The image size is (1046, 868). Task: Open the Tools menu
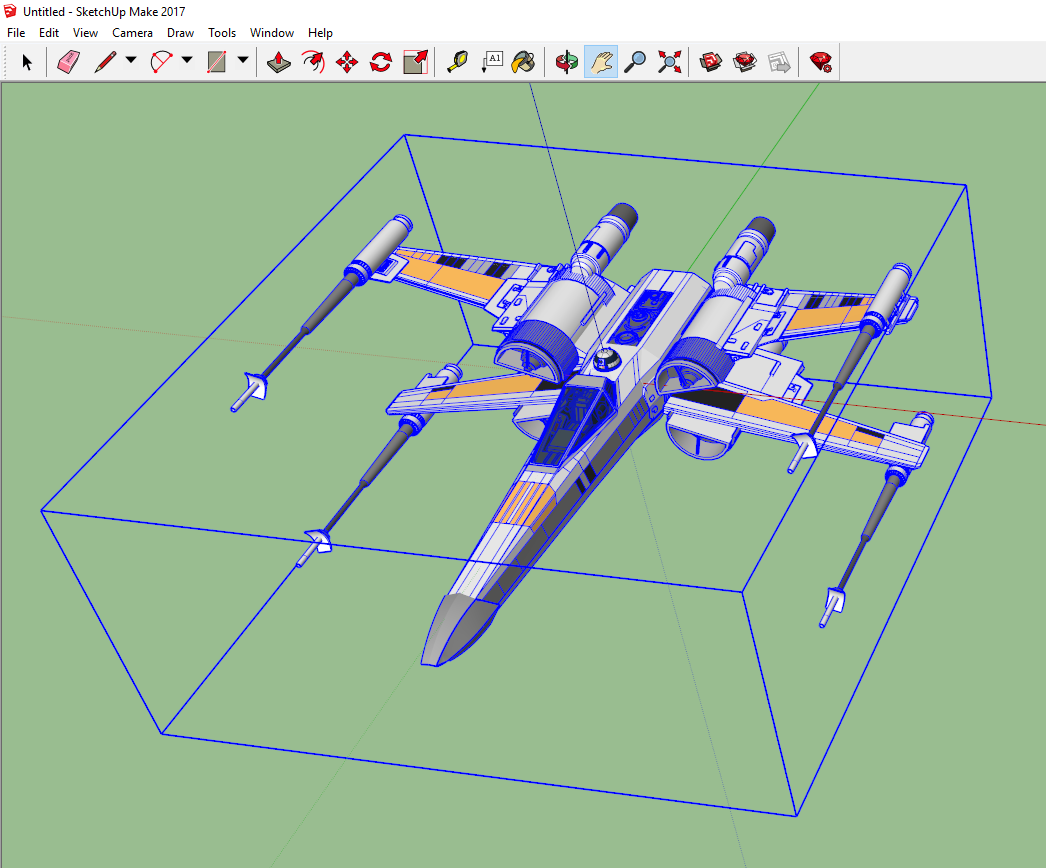pyautogui.click(x=221, y=33)
